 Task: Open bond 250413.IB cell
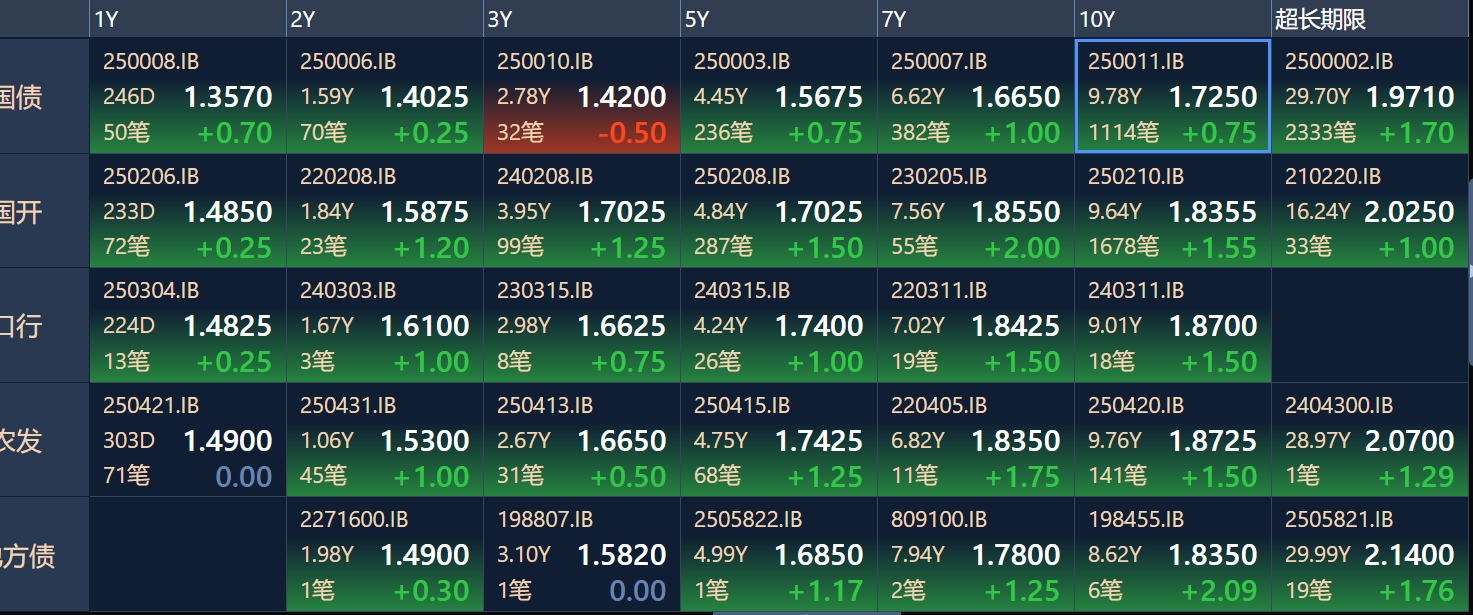pos(582,440)
